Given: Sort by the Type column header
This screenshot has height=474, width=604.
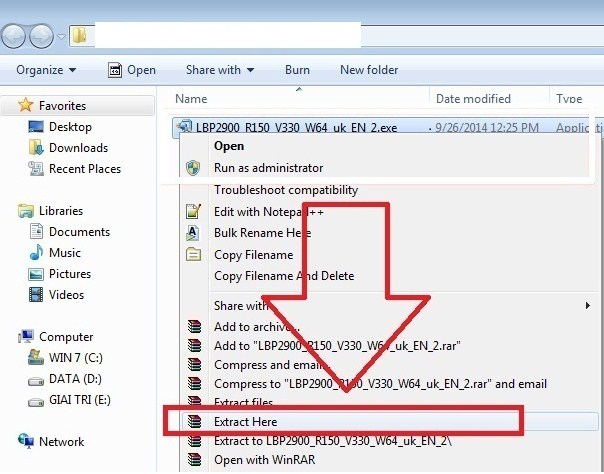Looking at the screenshot, I should [x=569, y=99].
